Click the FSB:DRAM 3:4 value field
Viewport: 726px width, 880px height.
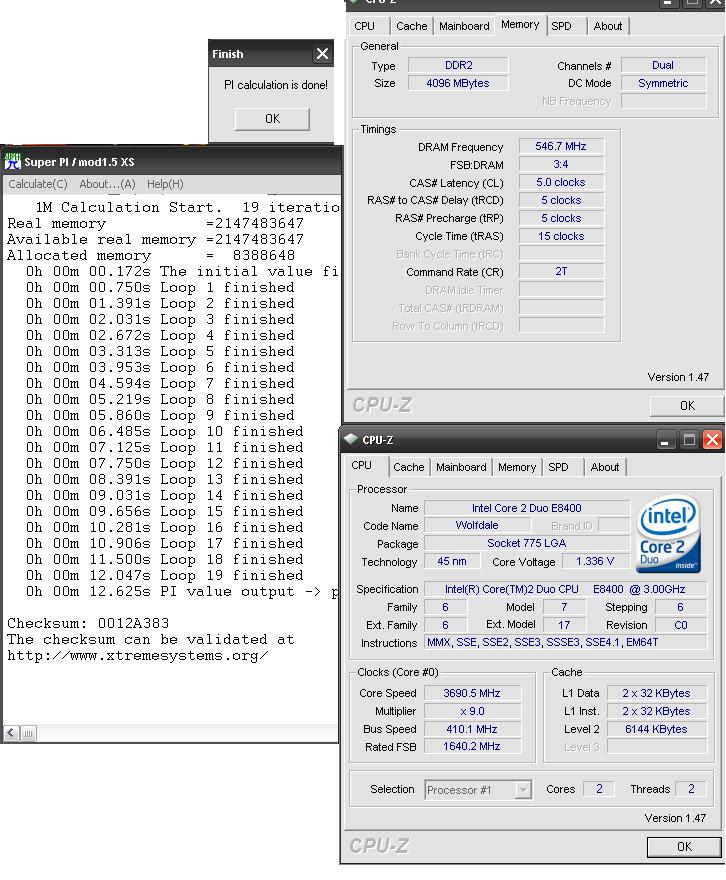[561, 164]
